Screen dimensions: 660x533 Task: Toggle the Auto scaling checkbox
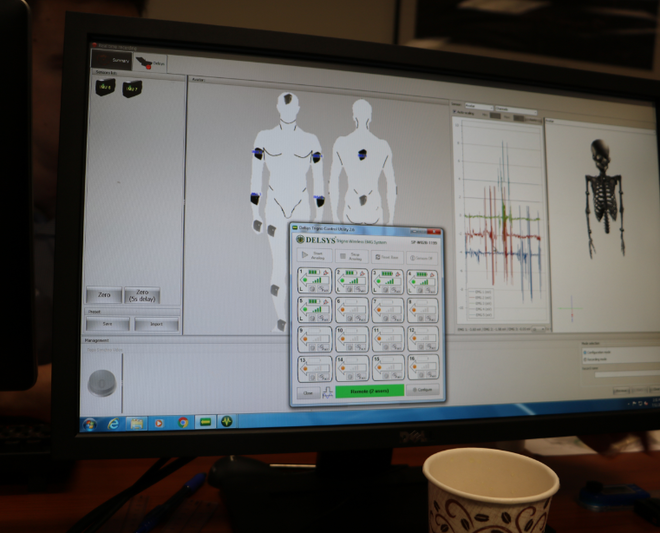[455, 112]
